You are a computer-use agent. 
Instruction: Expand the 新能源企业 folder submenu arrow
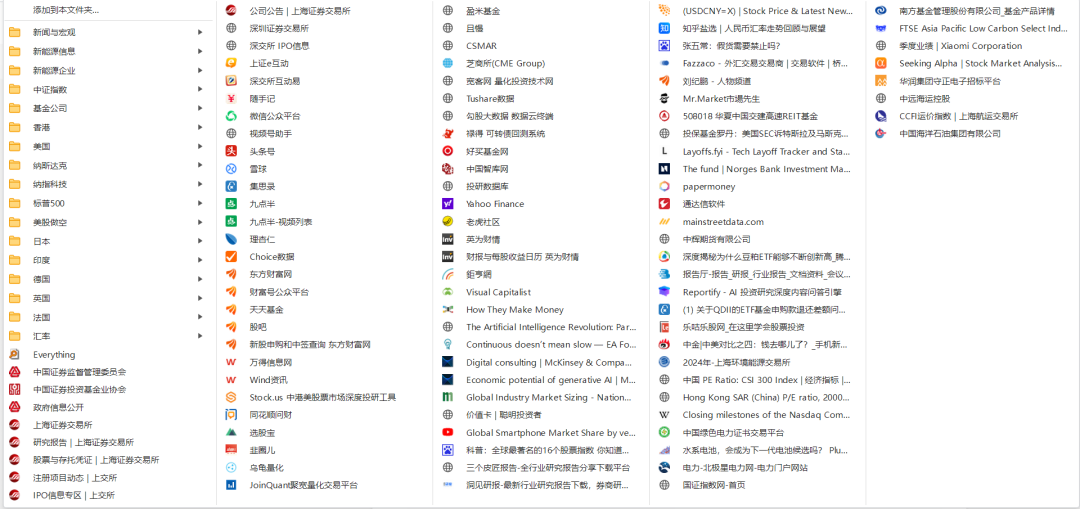click(x=200, y=70)
